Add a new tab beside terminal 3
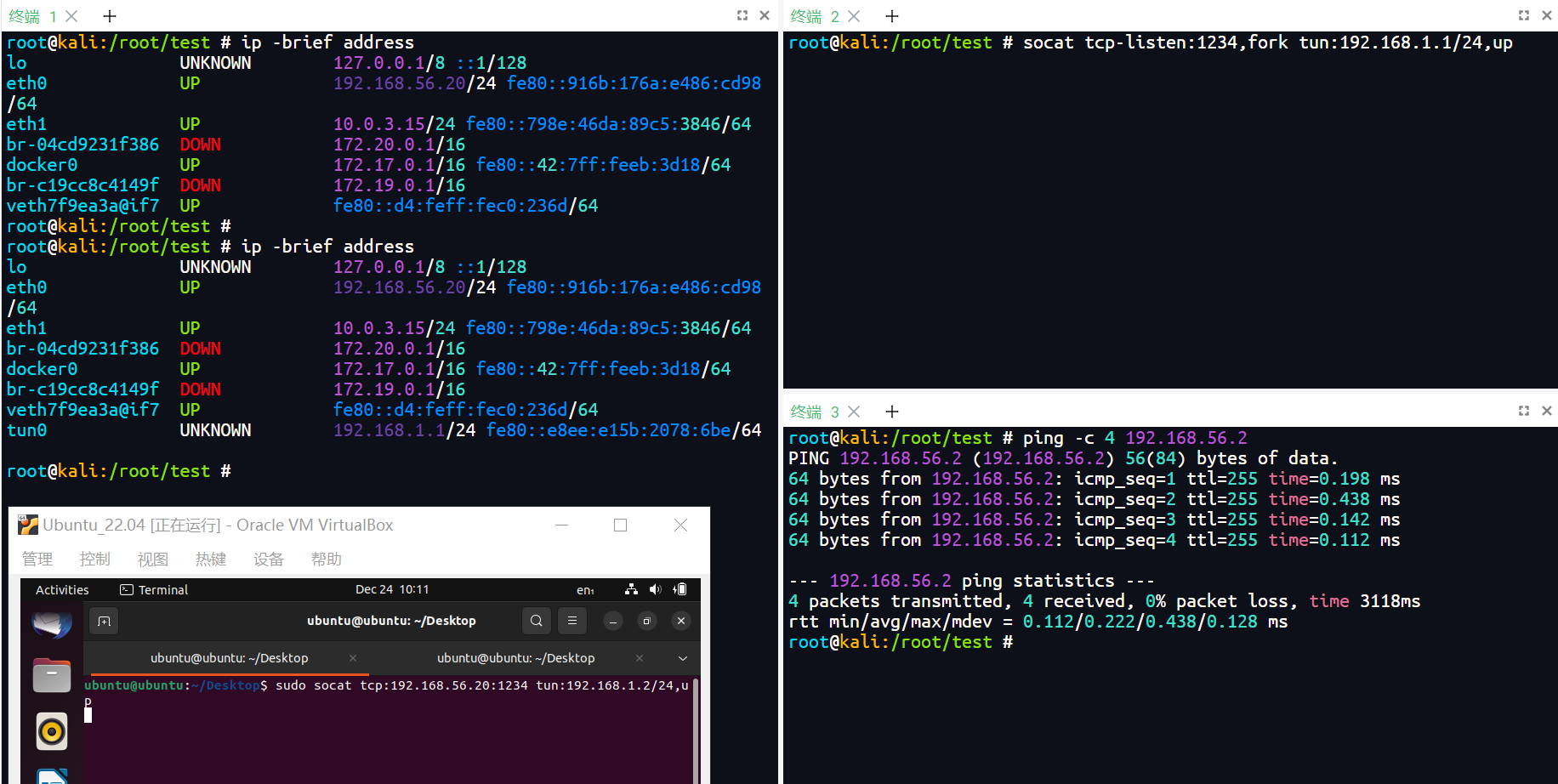Image resolution: width=1558 pixels, height=784 pixels. (x=892, y=412)
